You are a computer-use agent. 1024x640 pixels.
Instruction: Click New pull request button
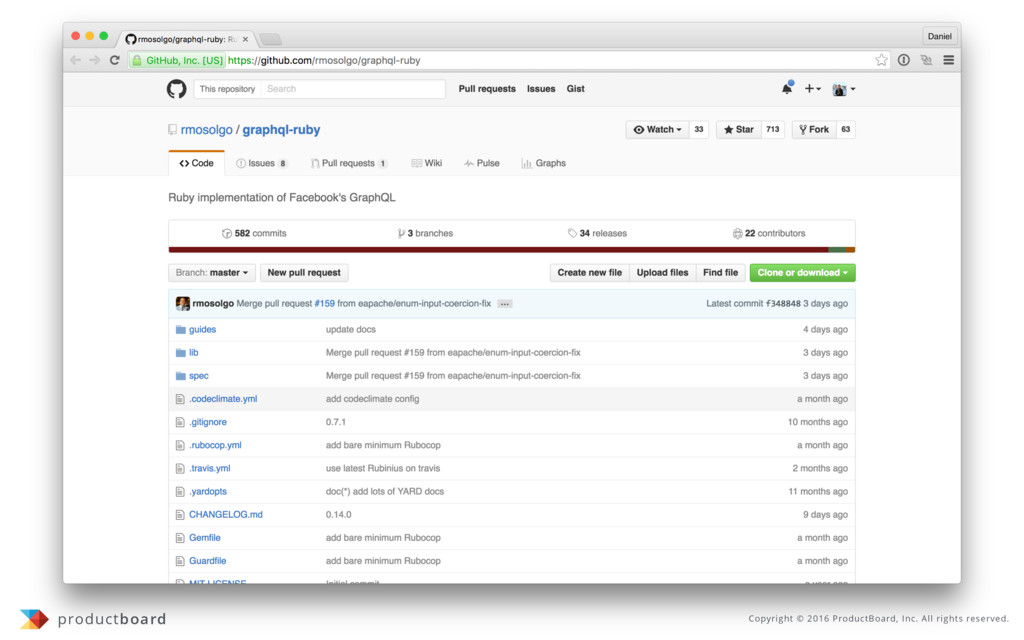(304, 272)
